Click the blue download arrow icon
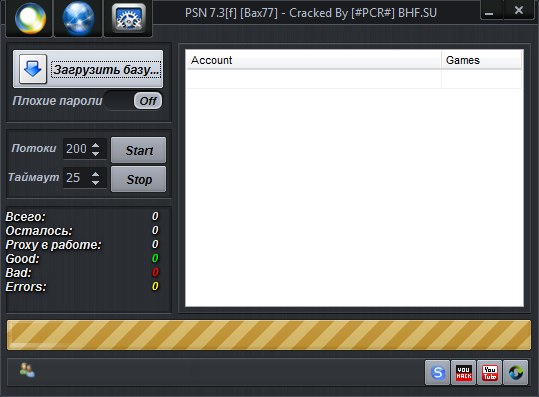539x397 pixels. tap(33, 69)
